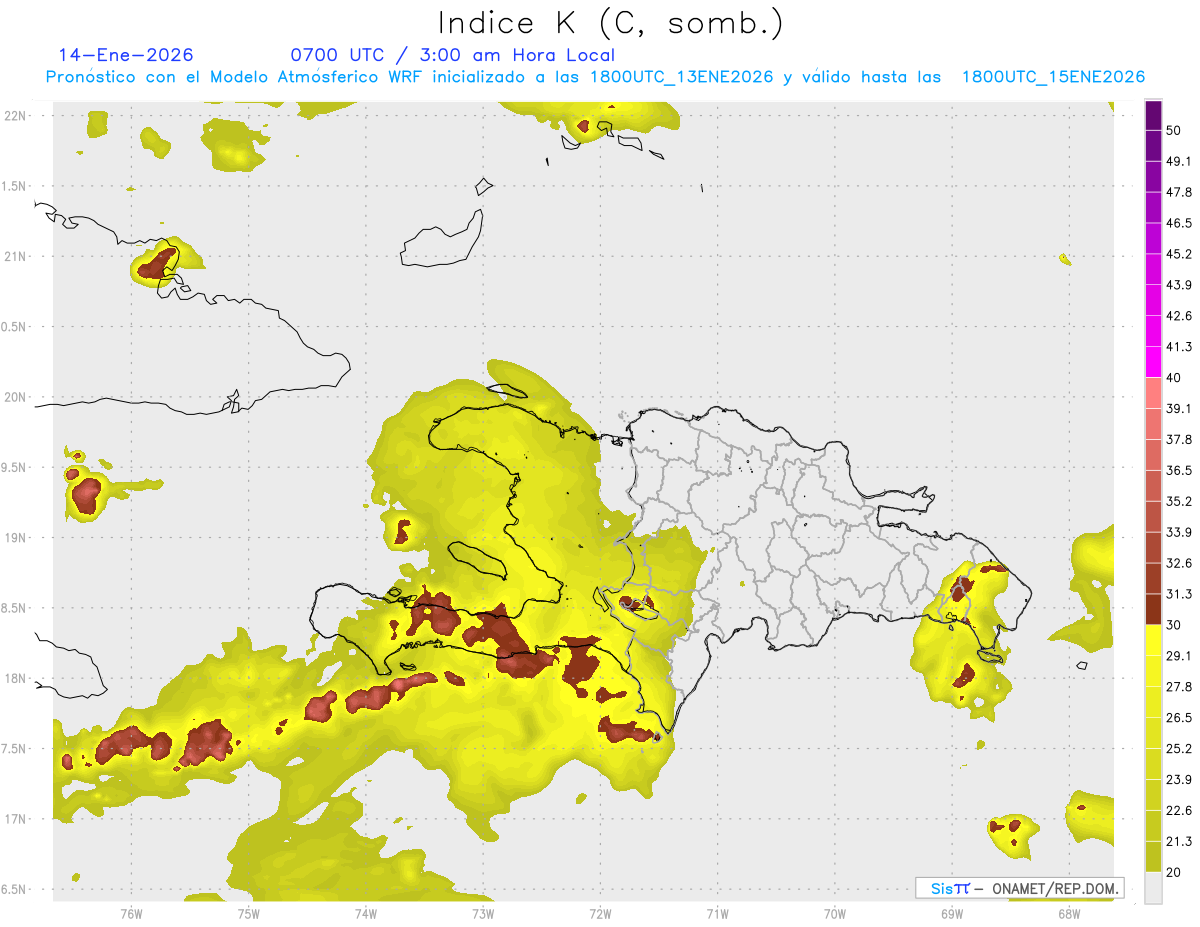This screenshot has height=927, width=1200.
Task: Click the WRF forecast 'Pronóstico con el Modelo' line
Action: click(x=595, y=77)
